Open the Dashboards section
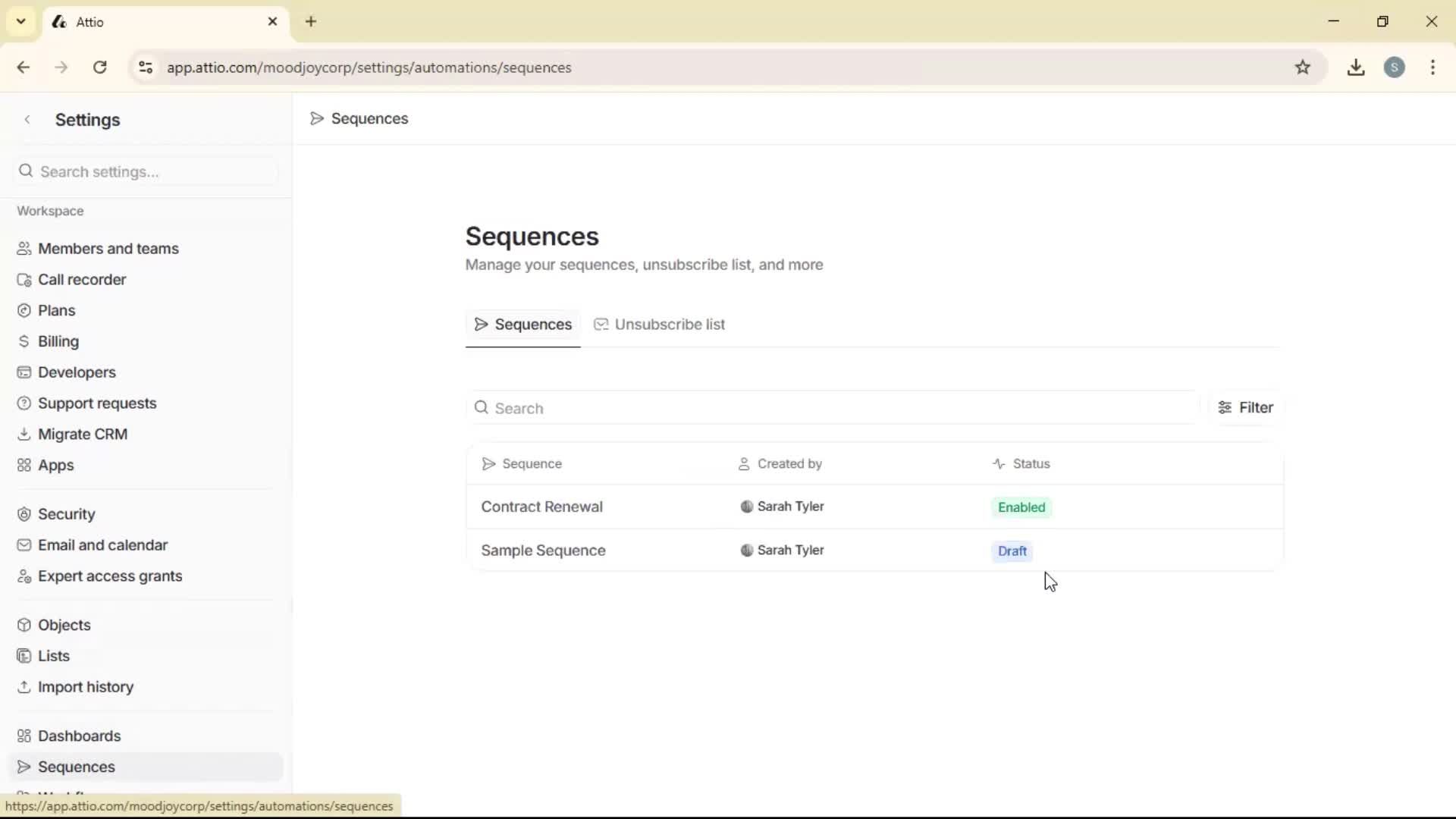Viewport: 1456px width, 819px height. coord(80,736)
